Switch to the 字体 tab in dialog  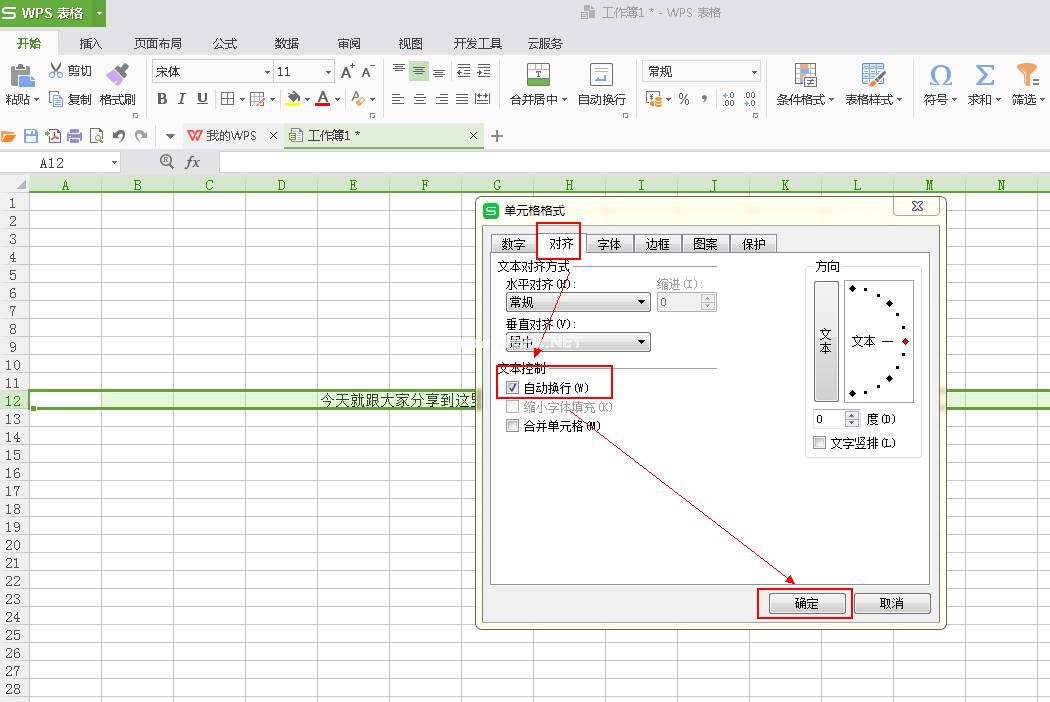coord(609,244)
